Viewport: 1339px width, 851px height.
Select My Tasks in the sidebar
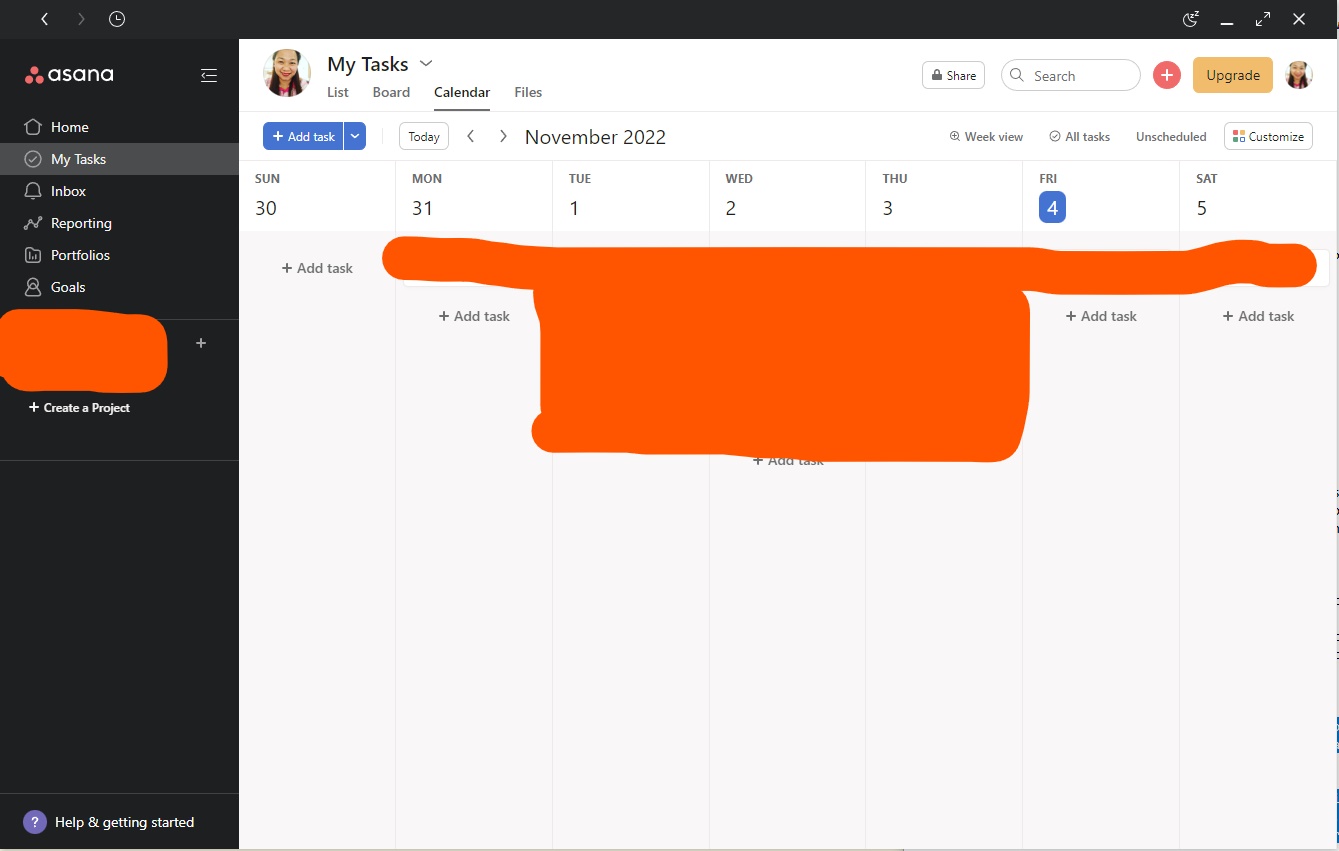[x=119, y=159]
